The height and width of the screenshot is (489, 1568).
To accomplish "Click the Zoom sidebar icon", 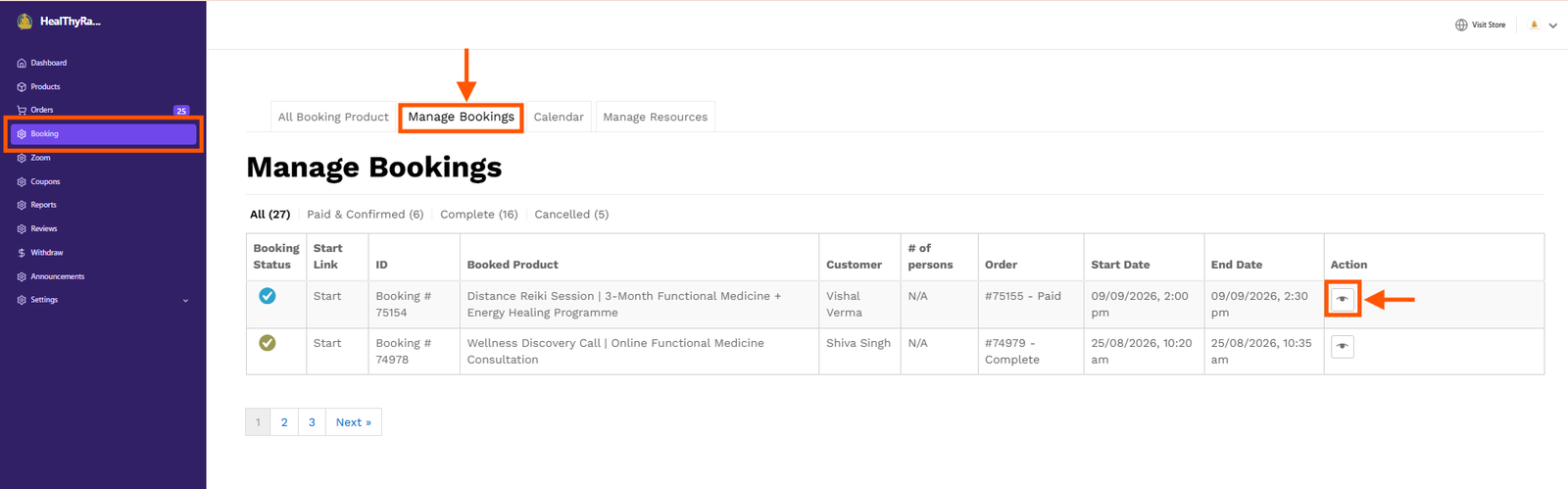I will 22,158.
